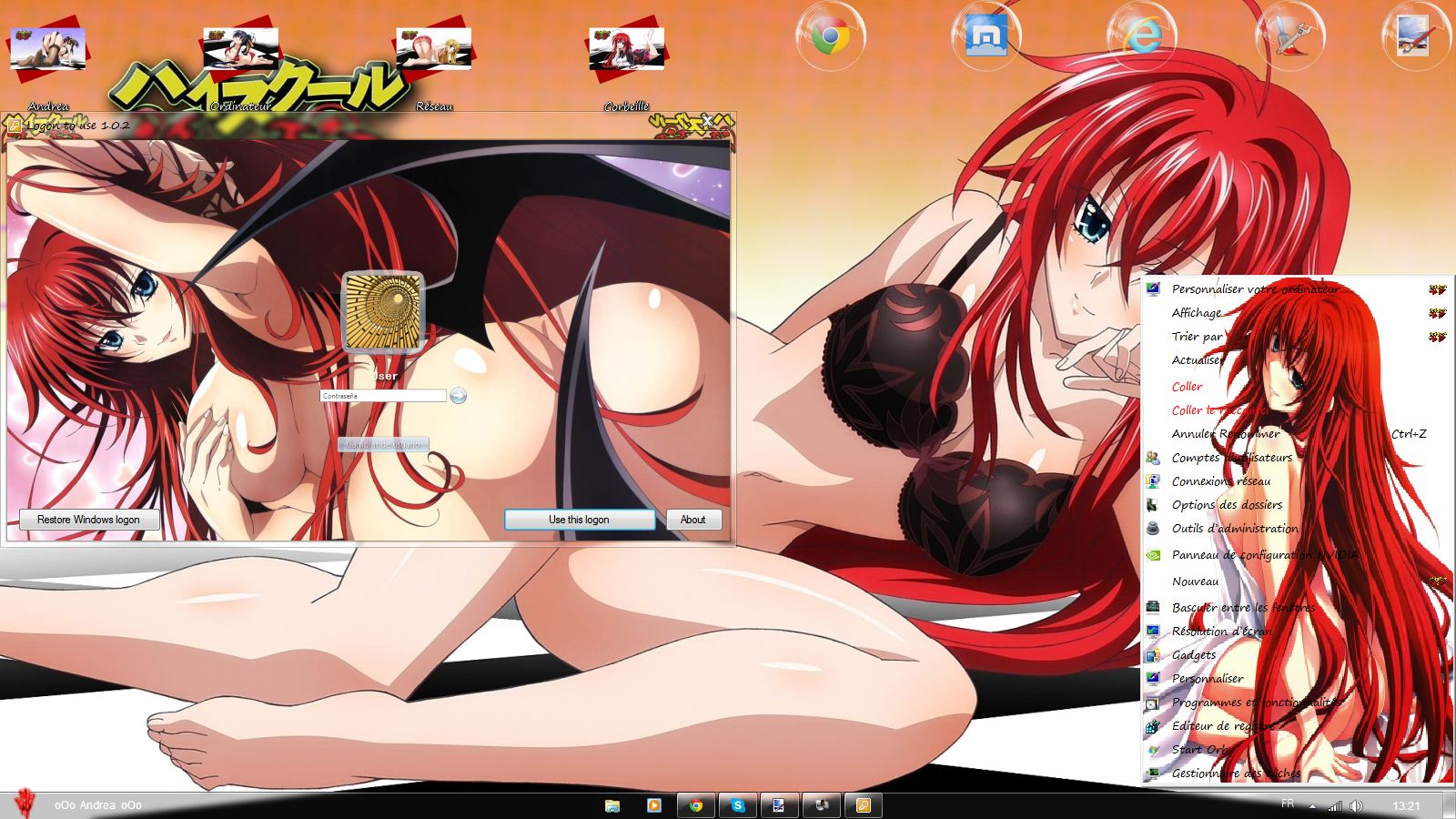Image resolution: width=1456 pixels, height=819 pixels.
Task: Open Résolution d'écran menu entry
Action: click(1297, 632)
